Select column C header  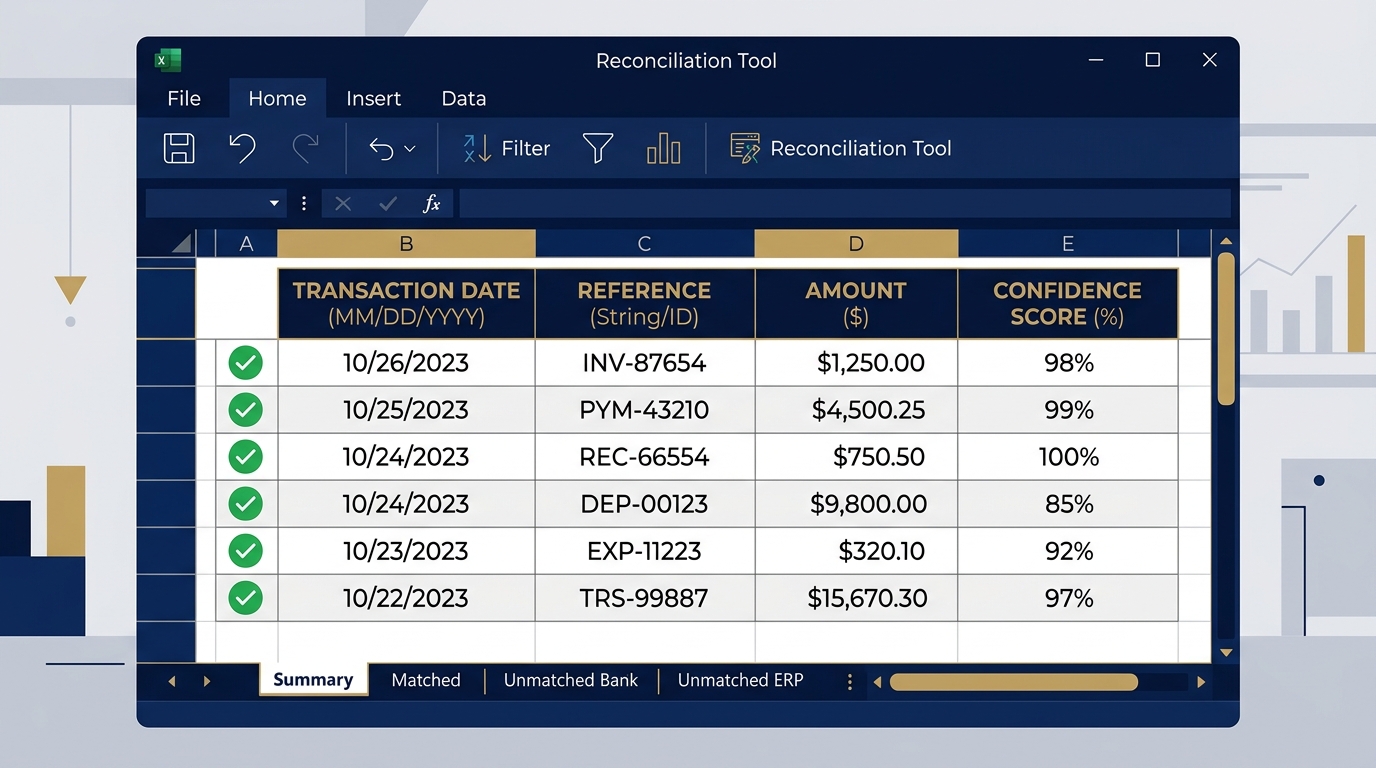(x=645, y=244)
